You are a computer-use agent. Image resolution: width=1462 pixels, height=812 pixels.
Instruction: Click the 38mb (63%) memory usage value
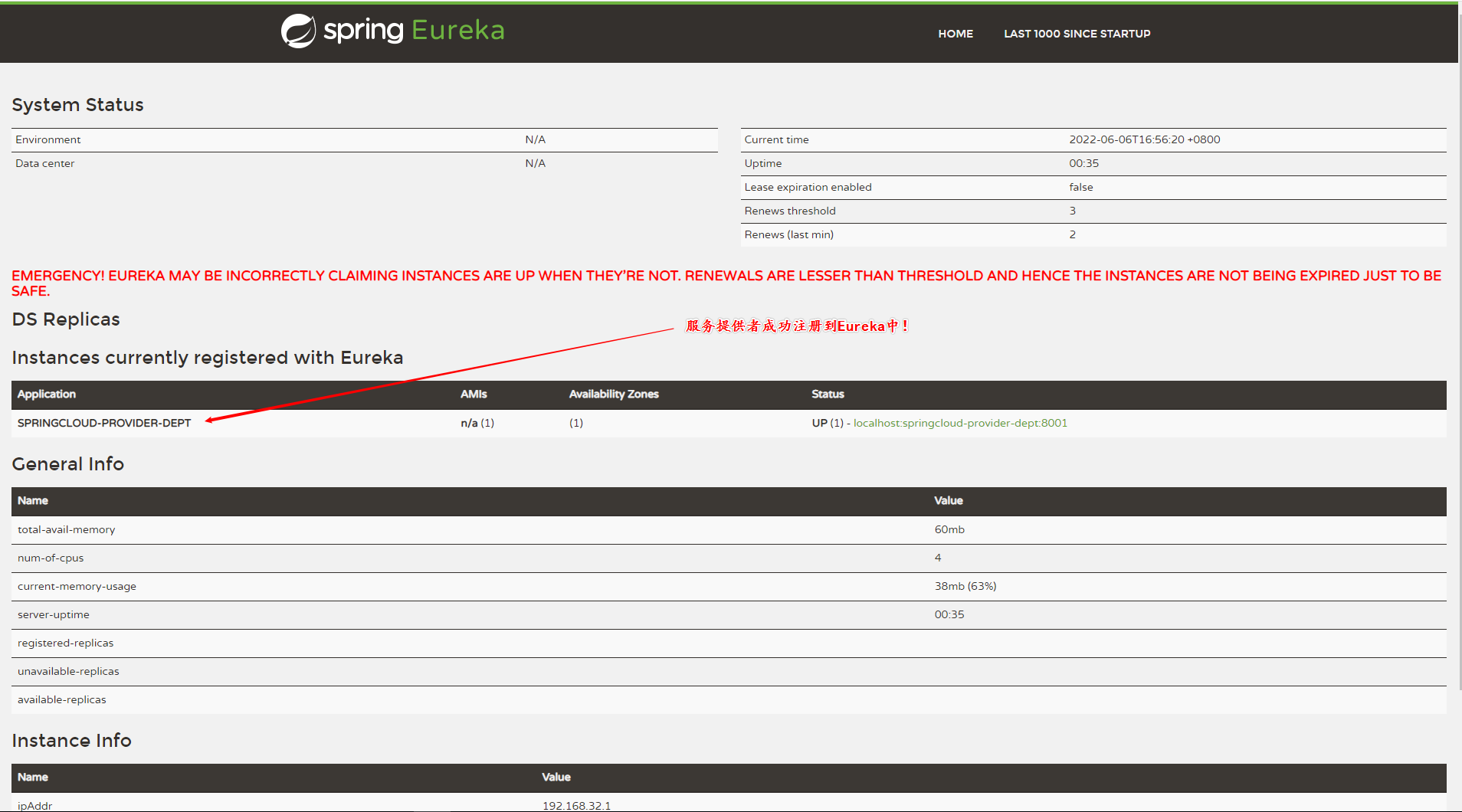point(965,587)
